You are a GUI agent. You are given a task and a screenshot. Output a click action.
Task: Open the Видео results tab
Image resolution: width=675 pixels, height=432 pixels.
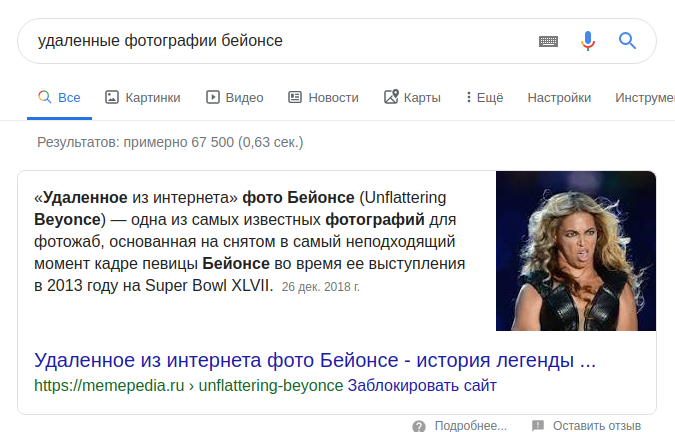tap(235, 97)
